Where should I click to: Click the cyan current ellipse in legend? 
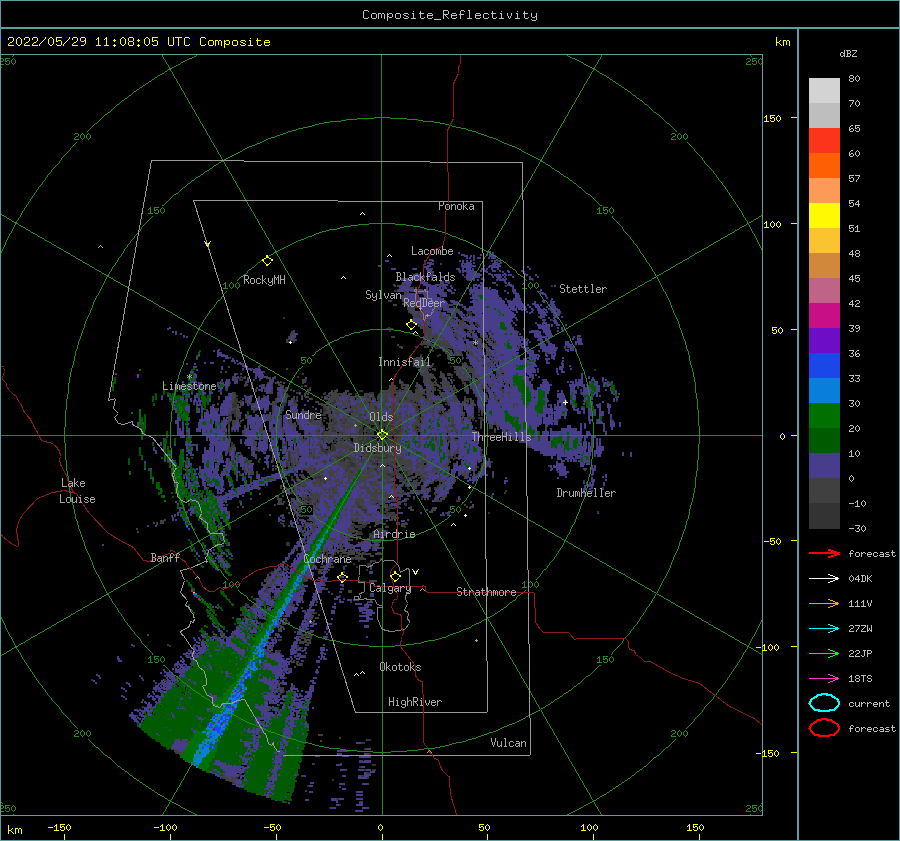tap(824, 703)
